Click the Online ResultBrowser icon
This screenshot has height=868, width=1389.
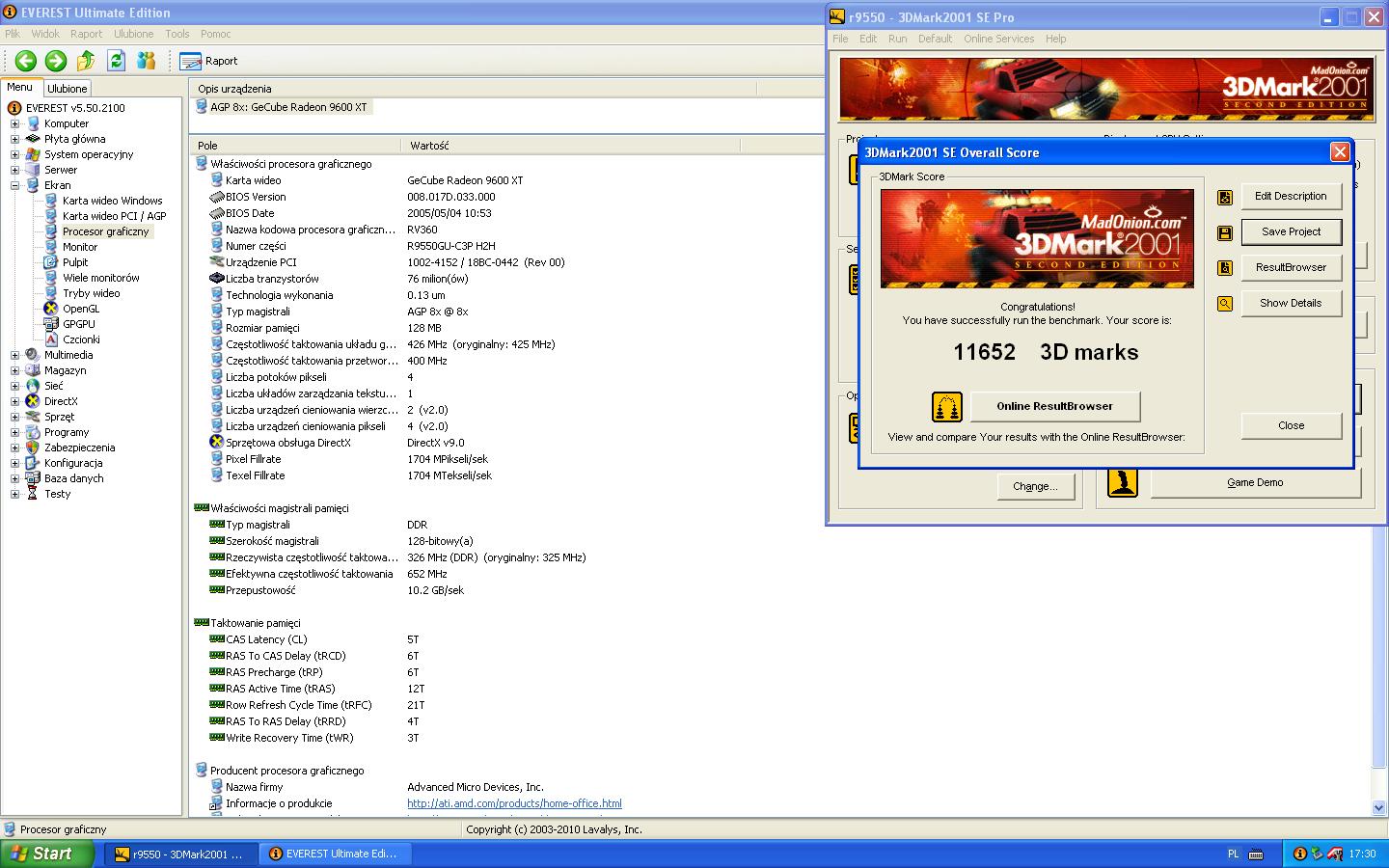tap(946, 407)
